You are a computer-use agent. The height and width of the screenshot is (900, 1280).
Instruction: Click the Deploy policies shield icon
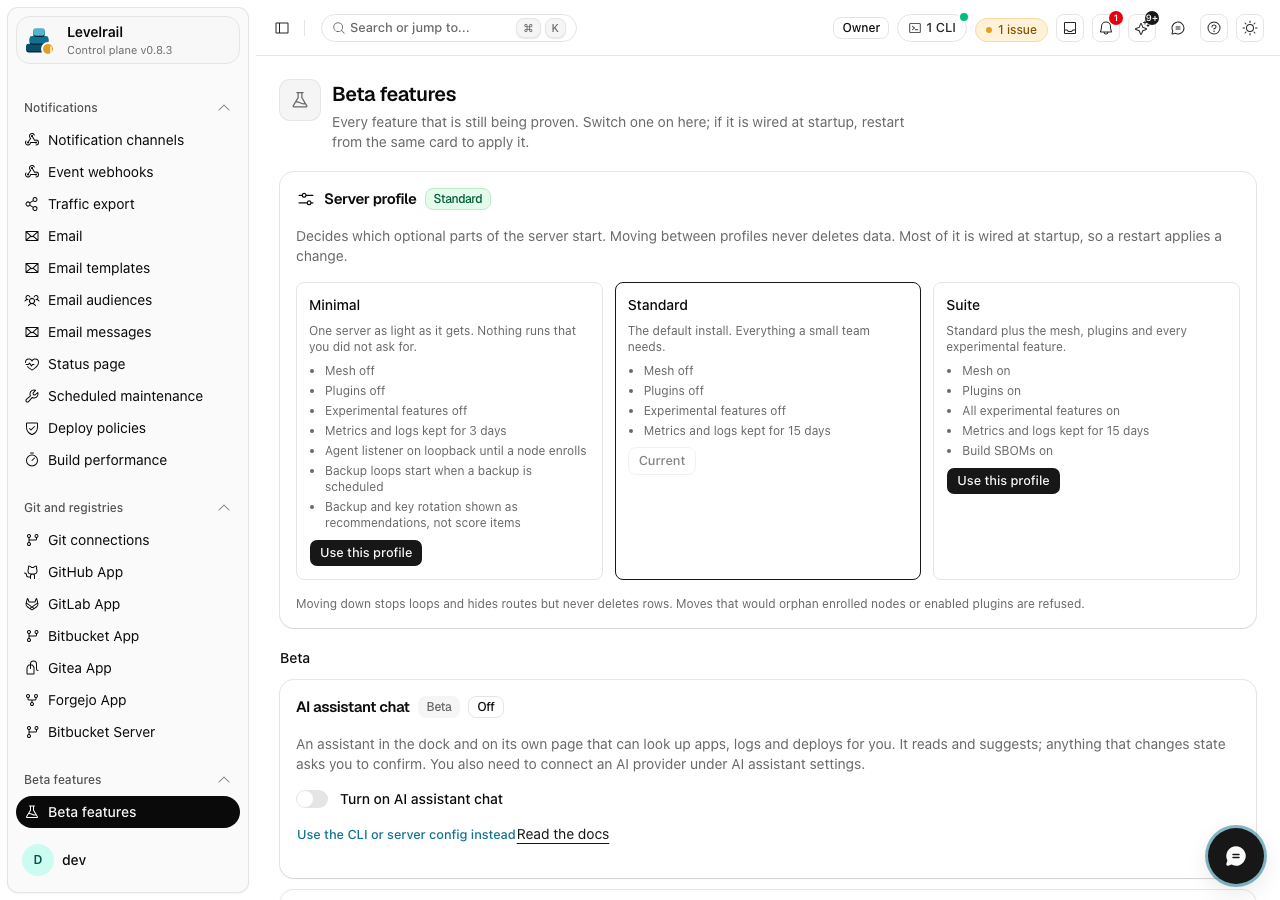click(32, 428)
